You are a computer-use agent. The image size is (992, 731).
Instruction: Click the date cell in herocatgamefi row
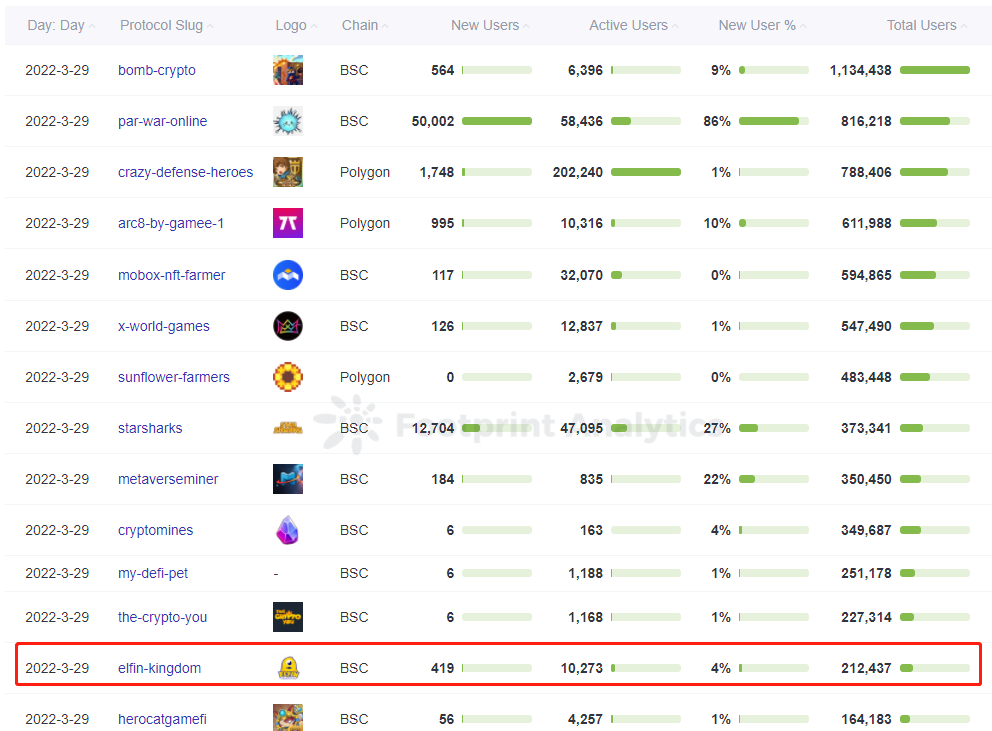click(57, 720)
